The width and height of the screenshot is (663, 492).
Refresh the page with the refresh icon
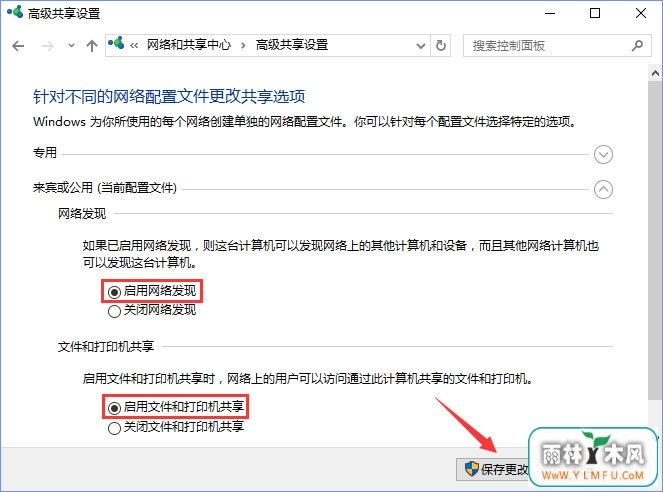(441, 46)
